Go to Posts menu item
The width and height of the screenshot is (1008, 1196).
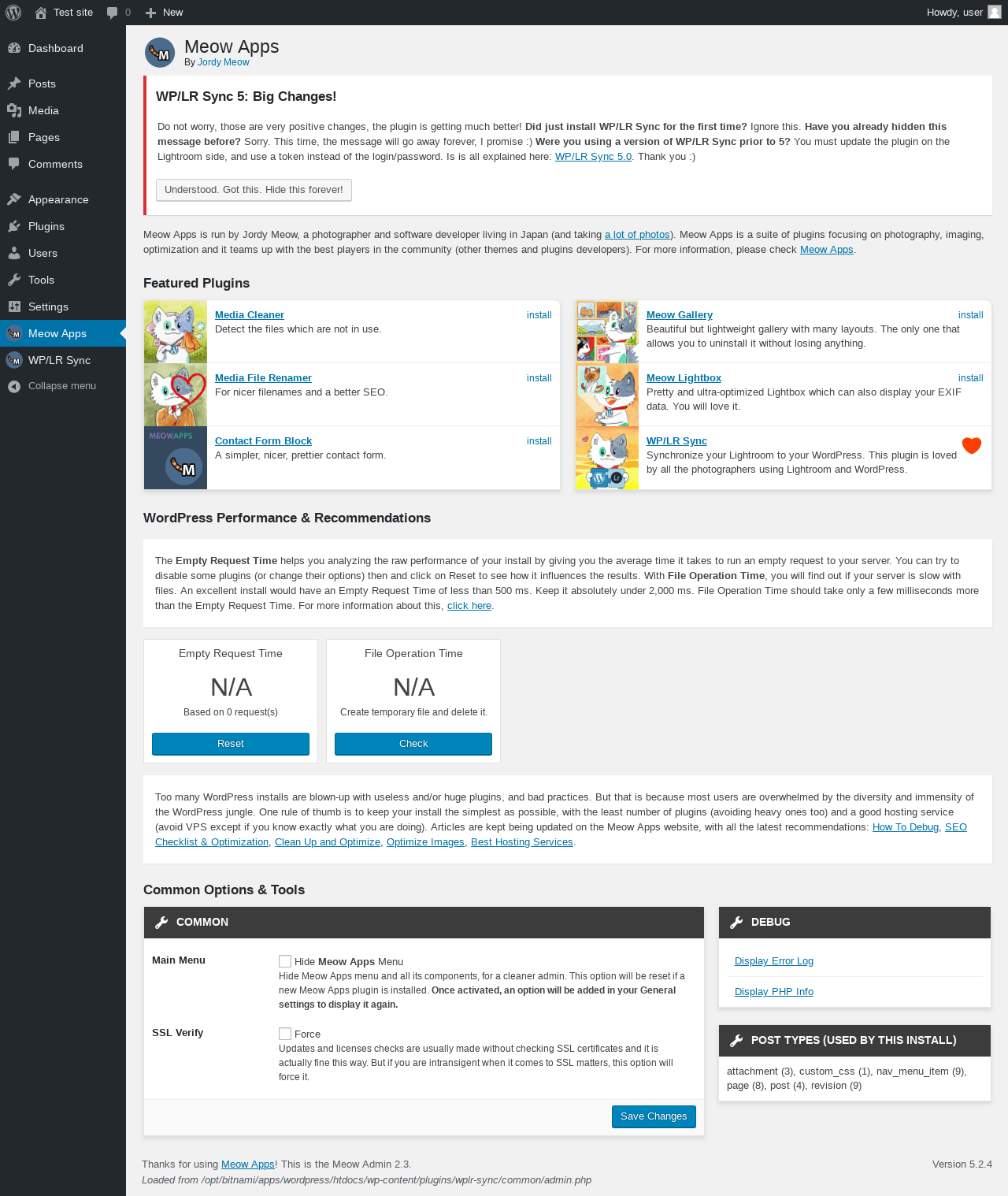[x=63, y=84]
